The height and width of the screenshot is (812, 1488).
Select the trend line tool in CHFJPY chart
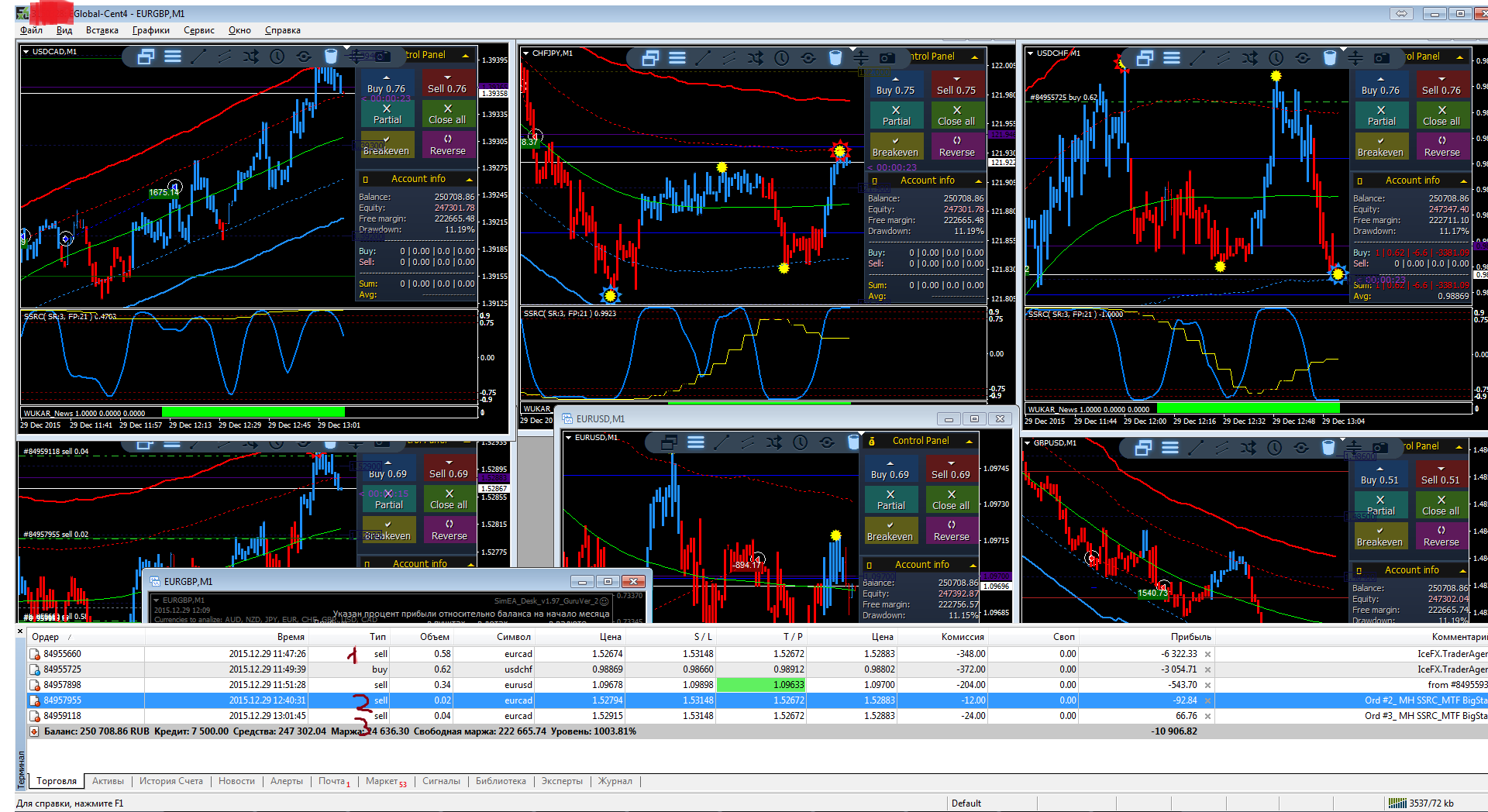[x=703, y=58]
